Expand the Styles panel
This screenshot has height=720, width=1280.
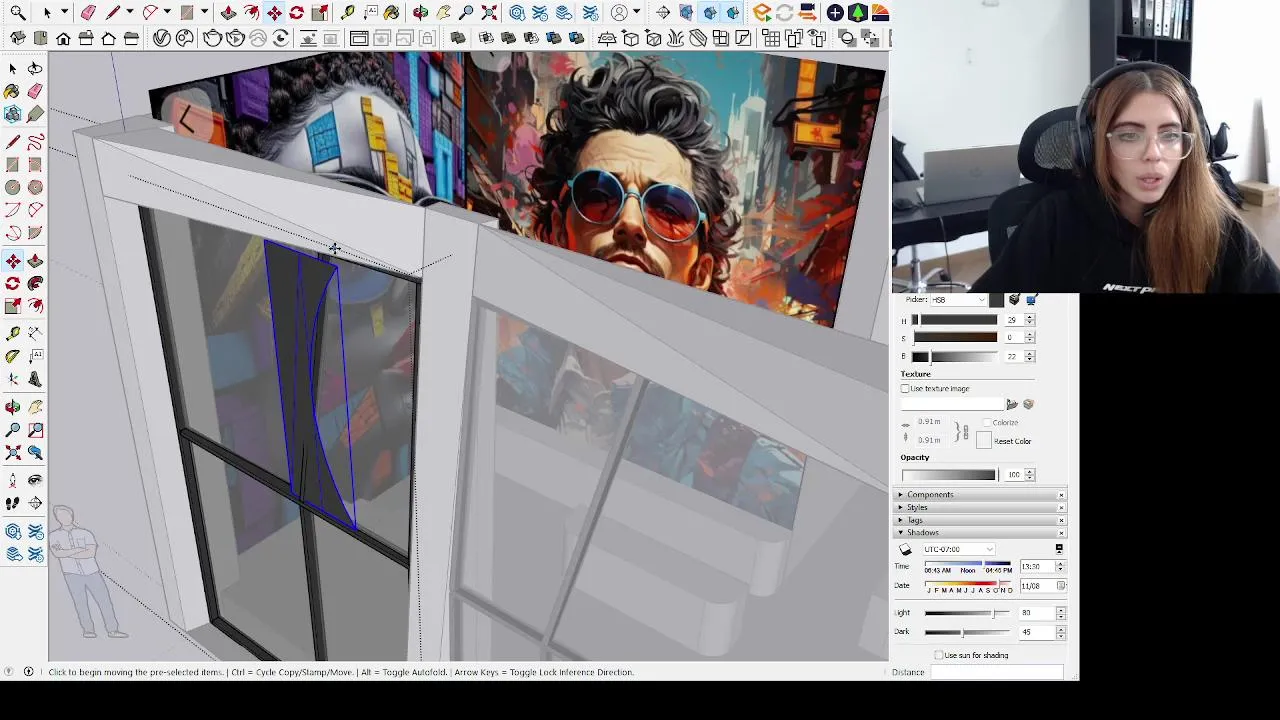click(900, 507)
